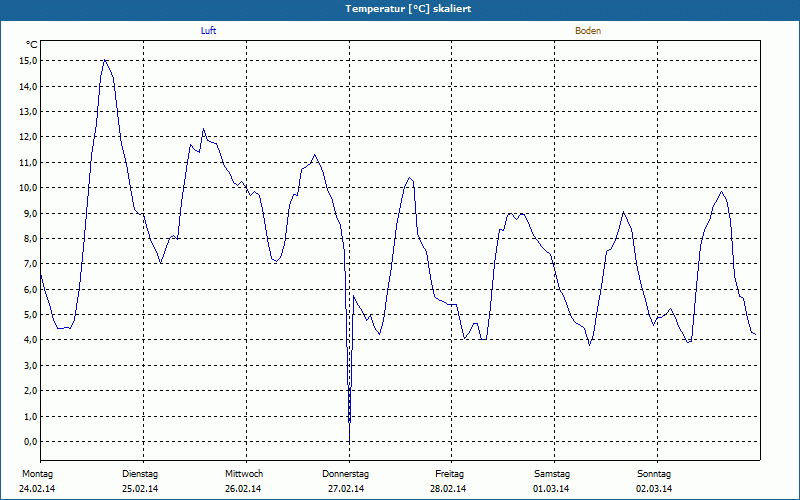Click the Donnerstag day label
The image size is (800, 500).
point(345,474)
